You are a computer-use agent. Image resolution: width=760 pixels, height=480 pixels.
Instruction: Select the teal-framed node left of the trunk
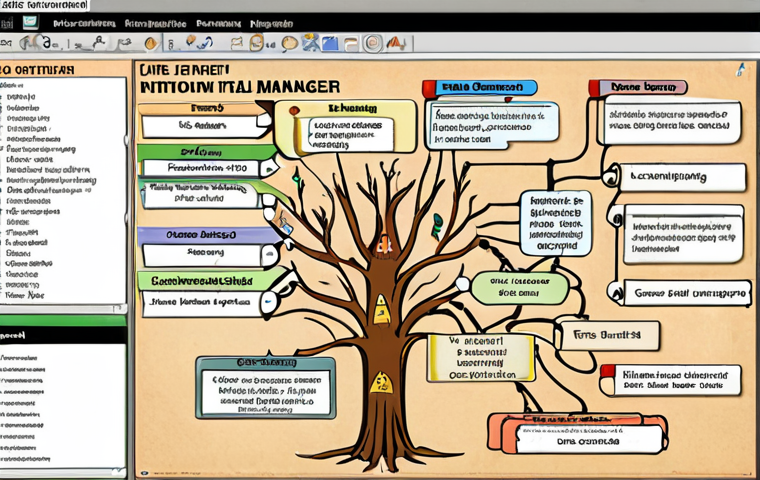pos(266,388)
